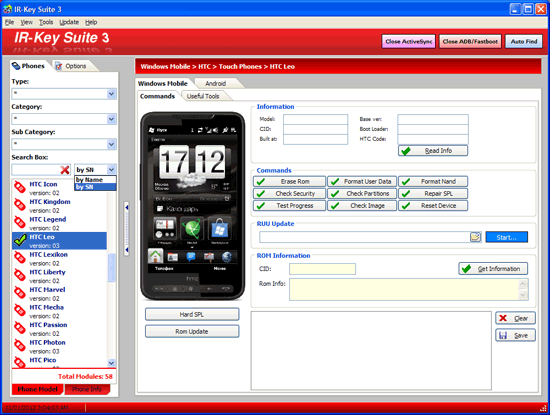Image resolution: width=550 pixels, height=415 pixels.
Task: Click the green checkmark icon beside HTC Leo
Action: [20, 240]
